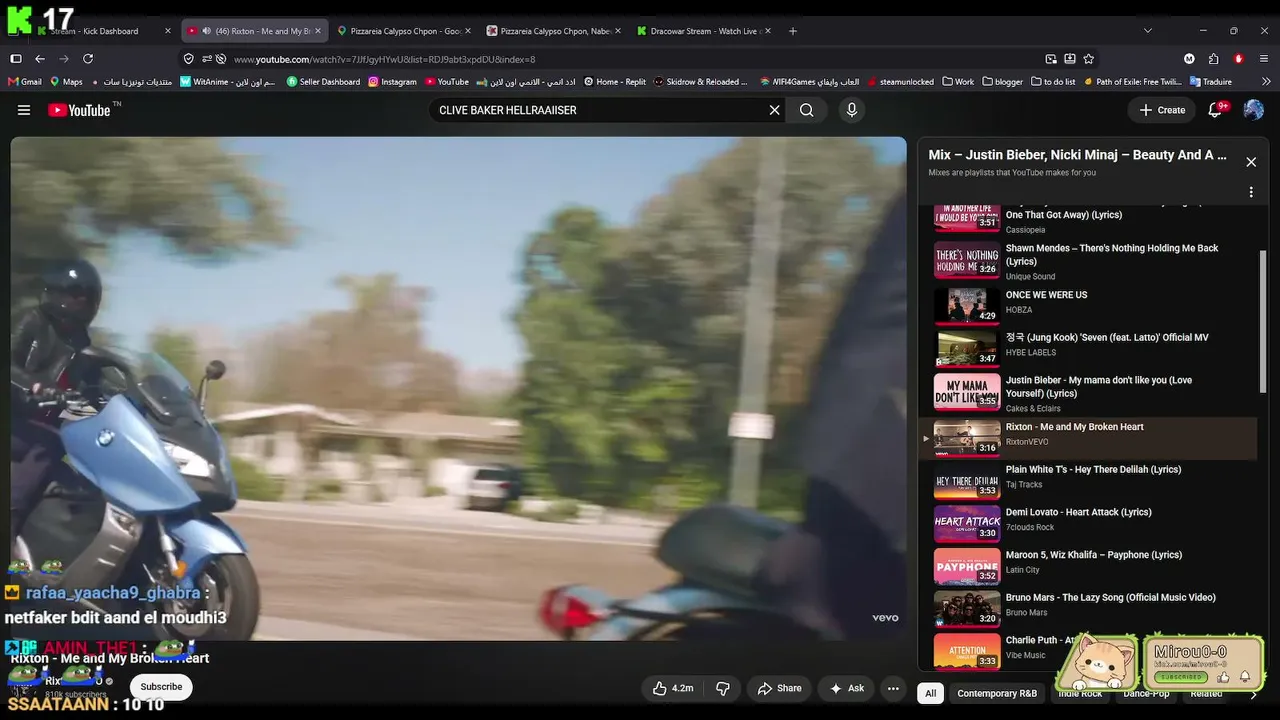Run the search with the magnifier button

pyautogui.click(x=807, y=110)
